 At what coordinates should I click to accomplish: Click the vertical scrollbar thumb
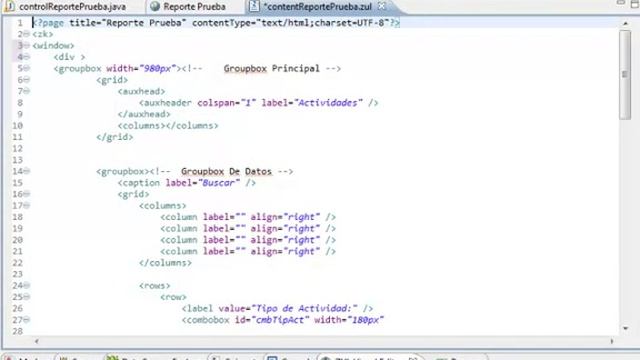[x=625, y=75]
